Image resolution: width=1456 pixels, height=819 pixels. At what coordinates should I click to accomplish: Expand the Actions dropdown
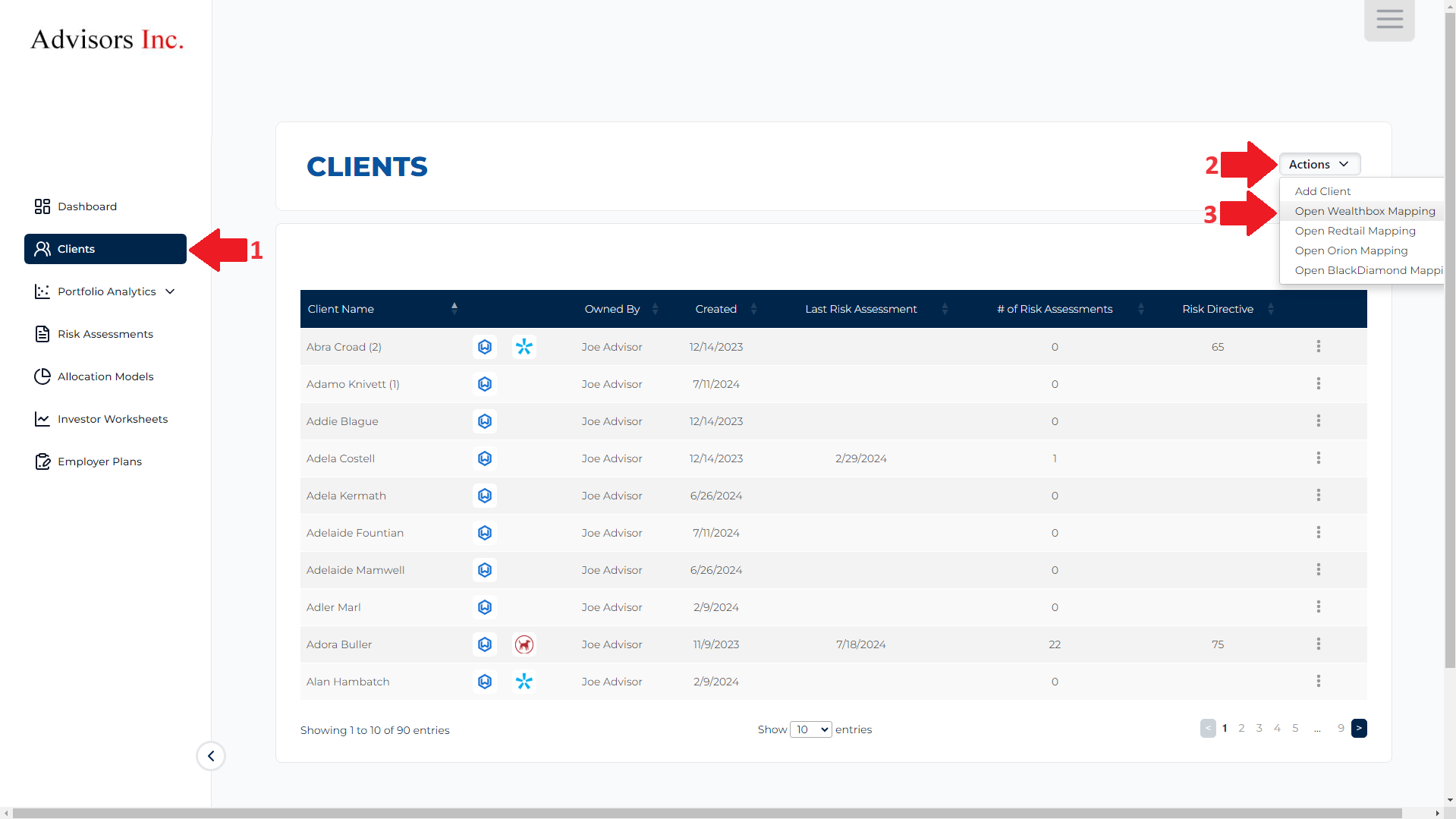(x=1319, y=165)
